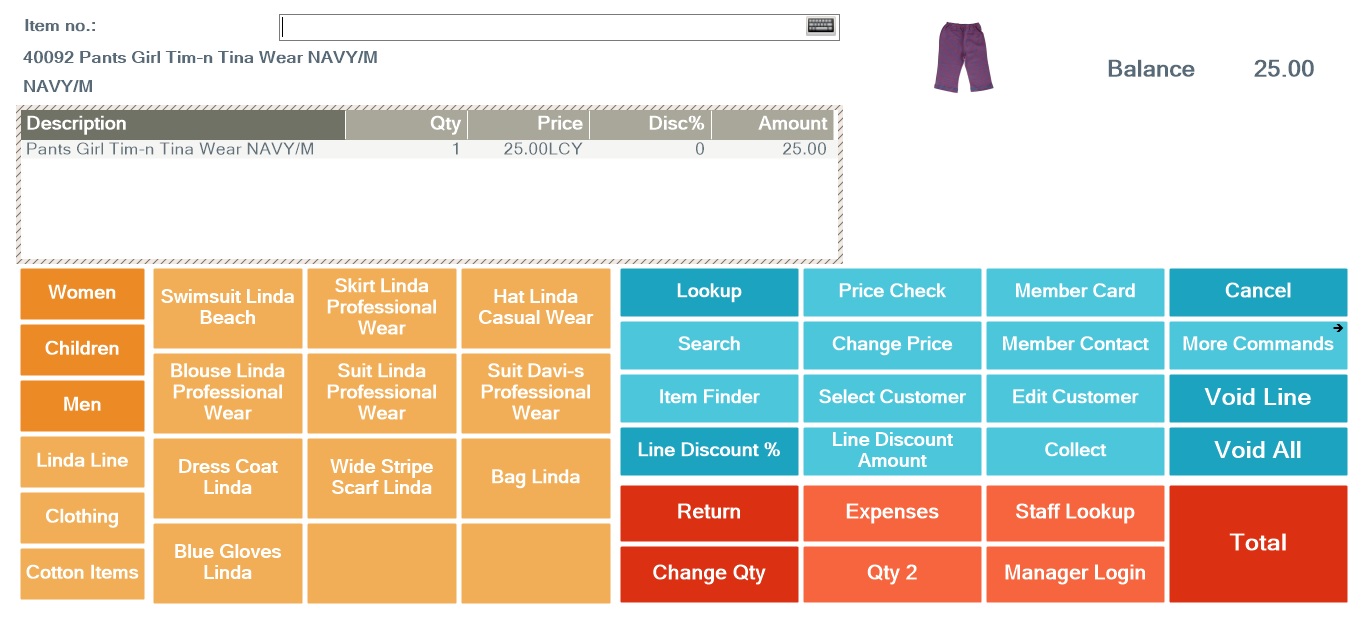This screenshot has height=632, width=1366.
Task: Switch to the Men category
Action: (81, 404)
